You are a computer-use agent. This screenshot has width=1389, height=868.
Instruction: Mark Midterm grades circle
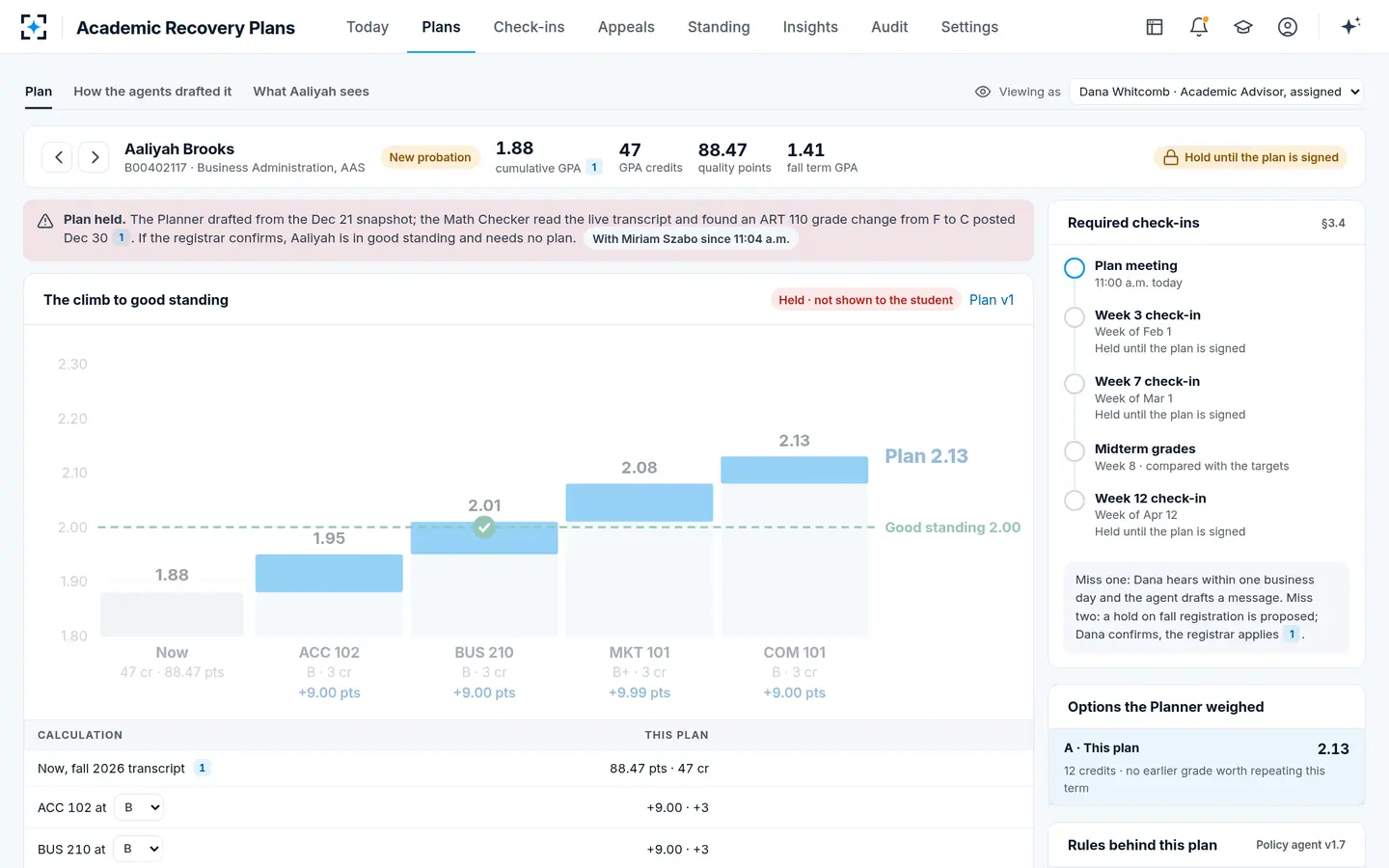[x=1075, y=451]
